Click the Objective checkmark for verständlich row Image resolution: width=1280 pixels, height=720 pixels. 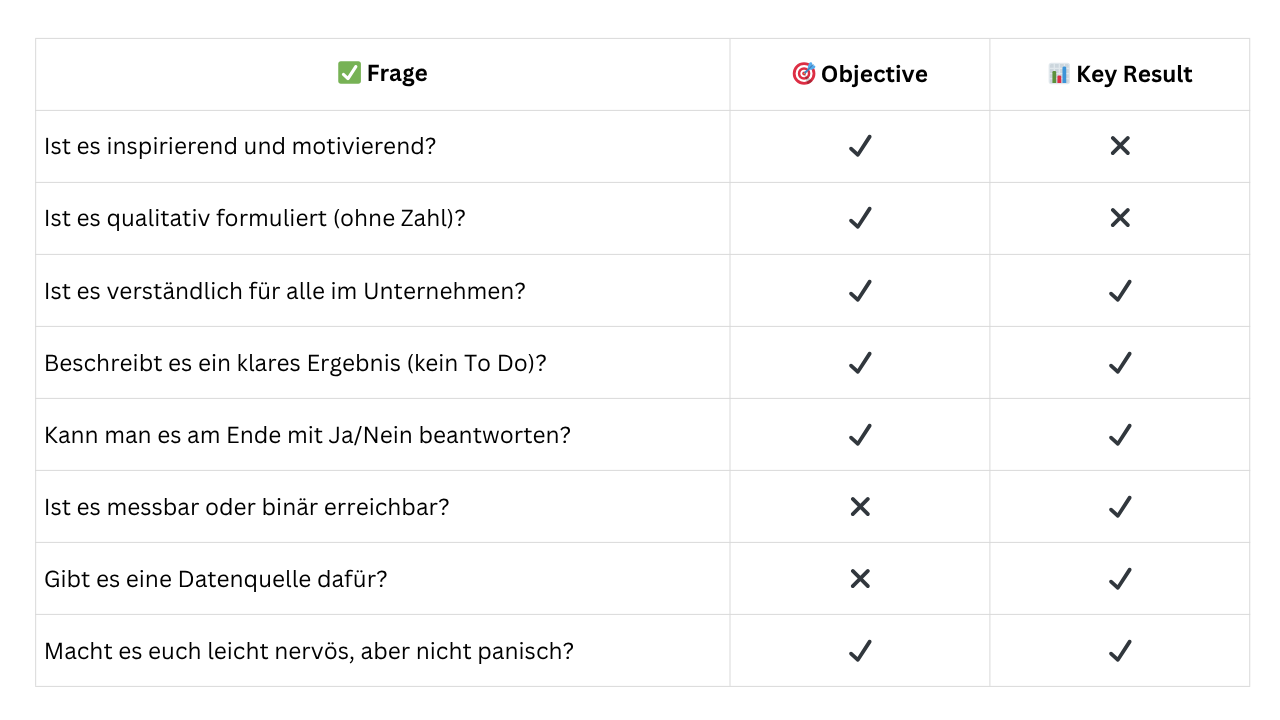point(860,291)
